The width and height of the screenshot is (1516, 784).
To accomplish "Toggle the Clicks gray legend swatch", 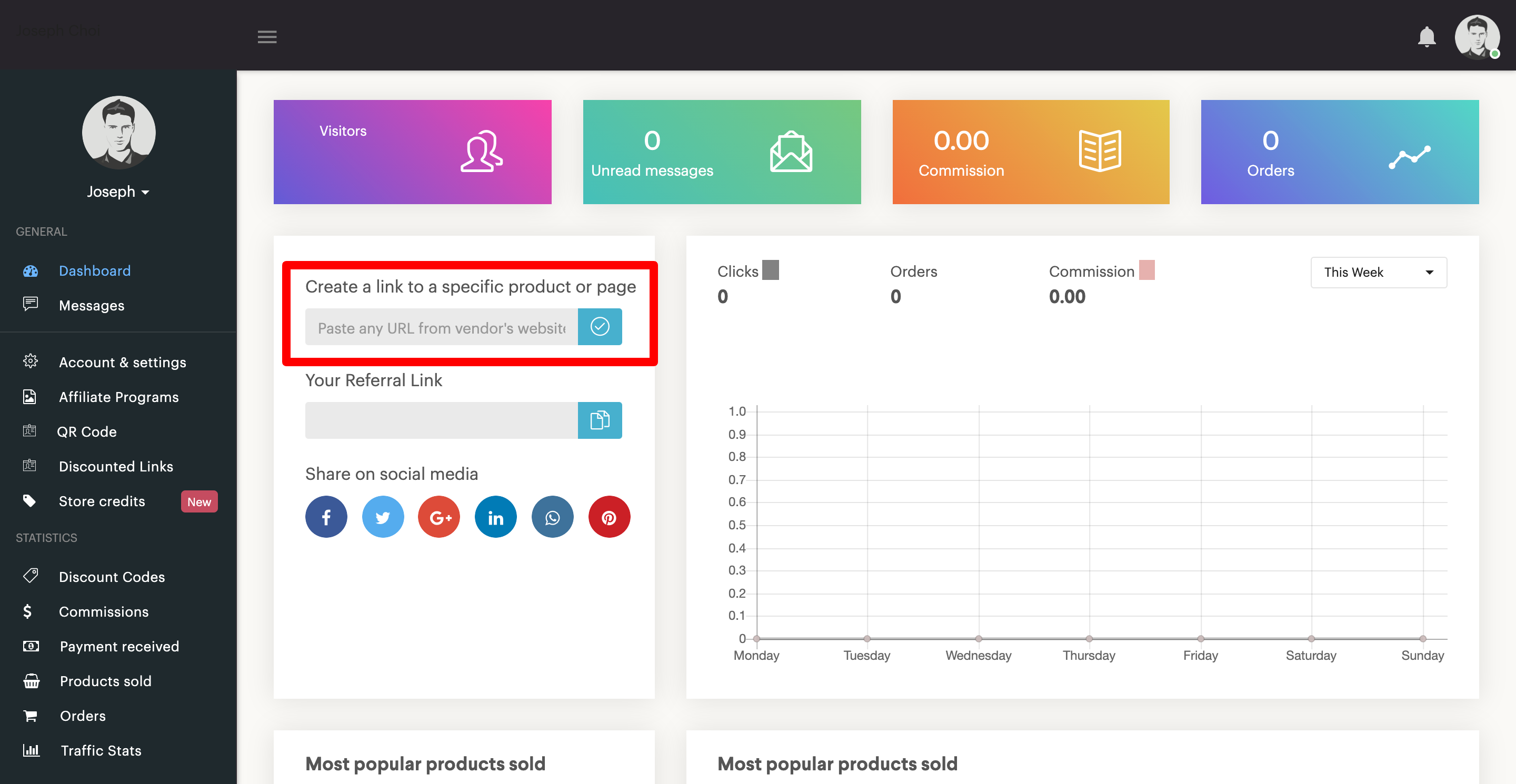I will (770, 270).
